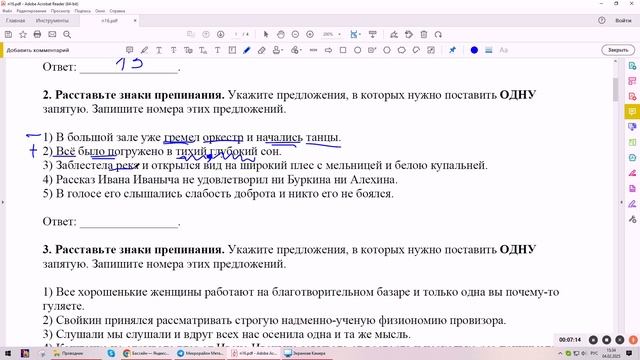640x360 pixels.
Task: Select the blue pencil drawing tool
Action: click(247, 50)
